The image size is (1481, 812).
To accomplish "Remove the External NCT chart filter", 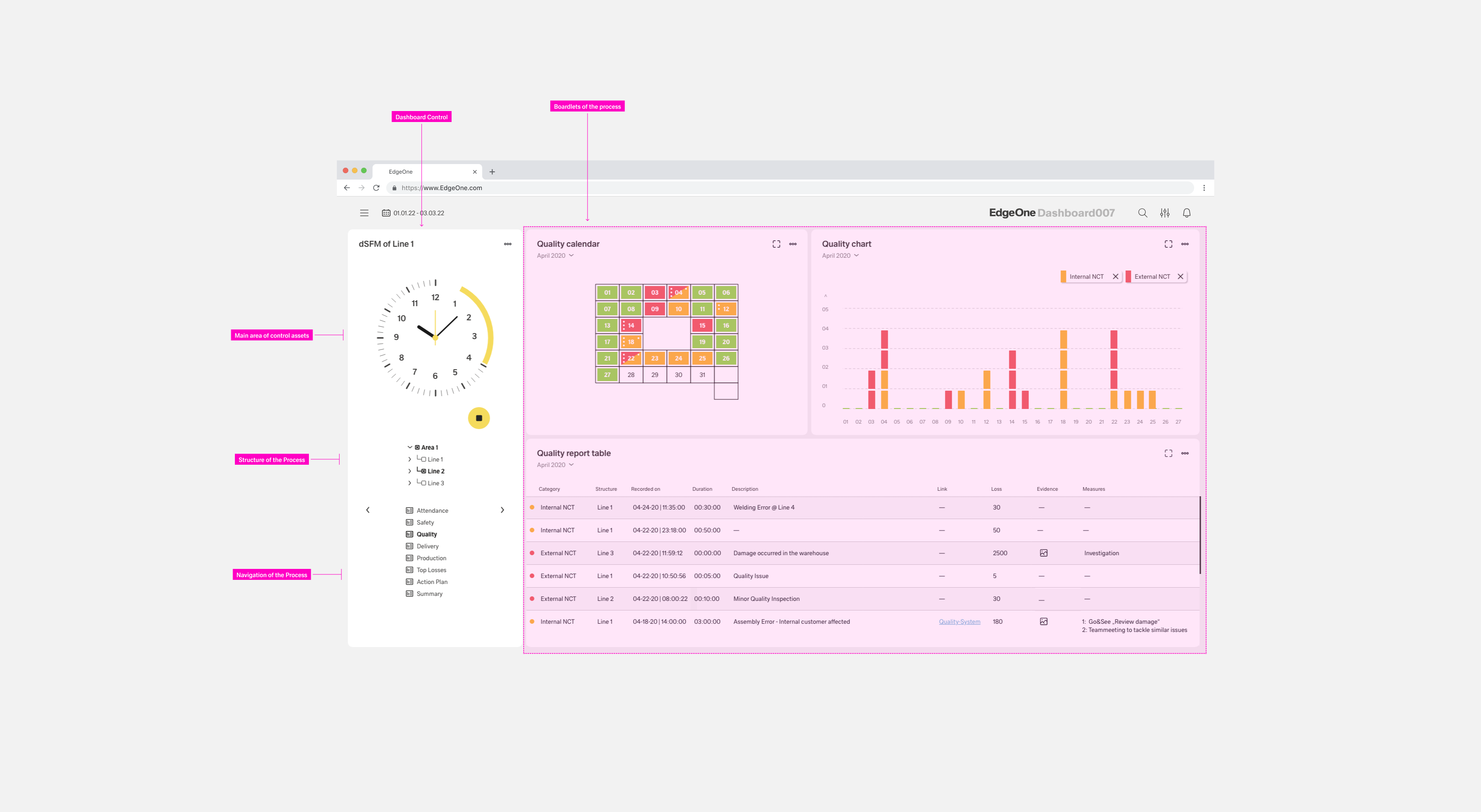I will coord(1180,276).
